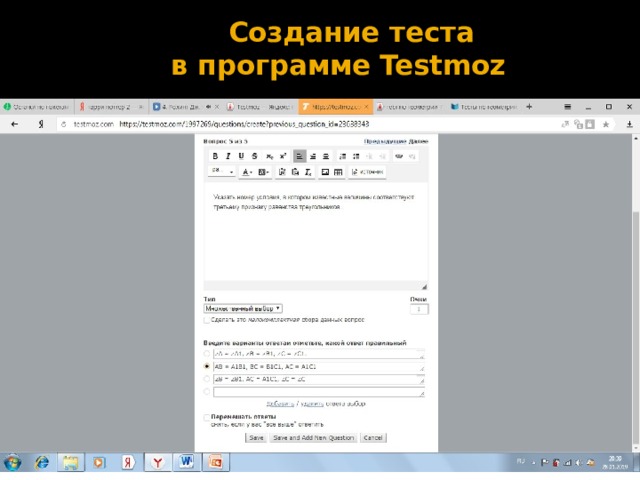Open the third tab with video icon
Screen dimensions: 640x480
[186, 107]
